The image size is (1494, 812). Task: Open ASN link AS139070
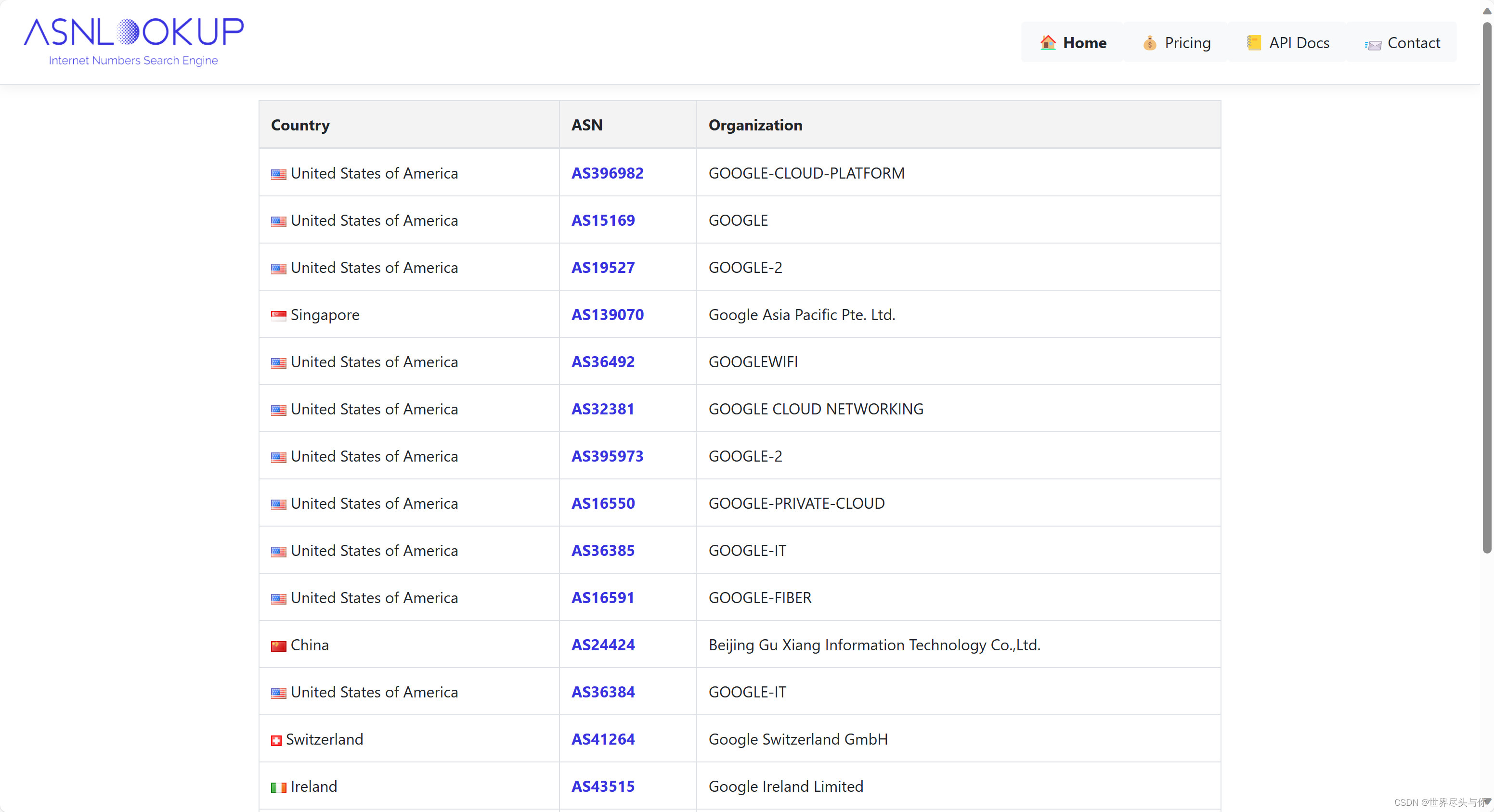[x=607, y=314]
